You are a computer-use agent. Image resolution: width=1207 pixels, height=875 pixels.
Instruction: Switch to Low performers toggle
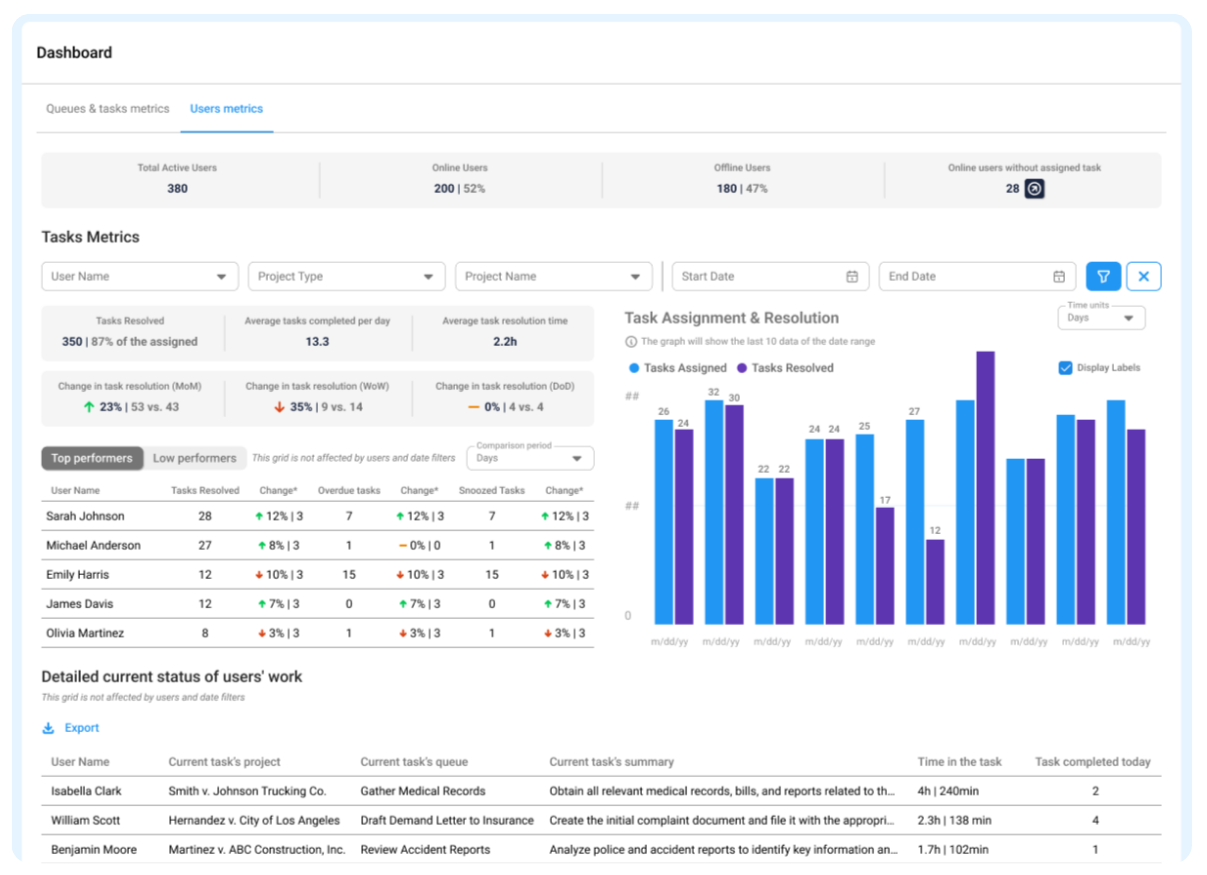coord(194,458)
